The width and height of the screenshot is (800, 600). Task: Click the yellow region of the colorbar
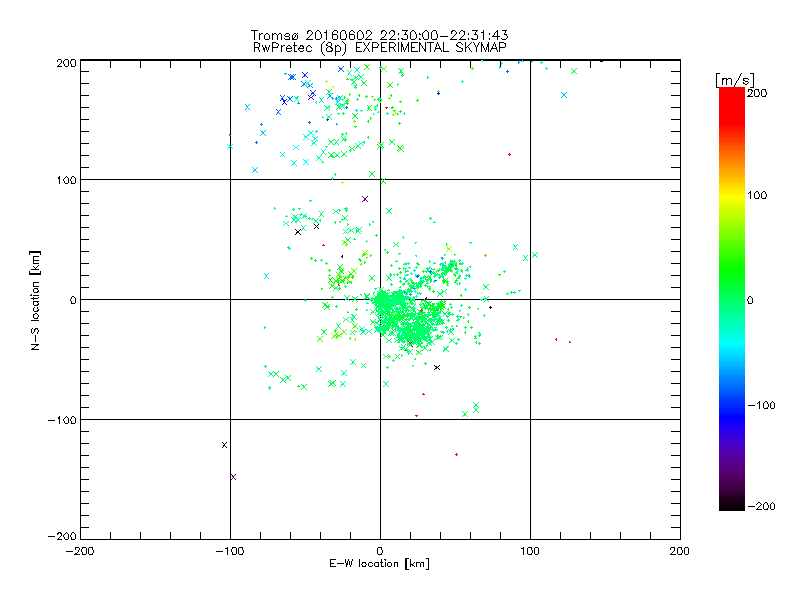732,196
